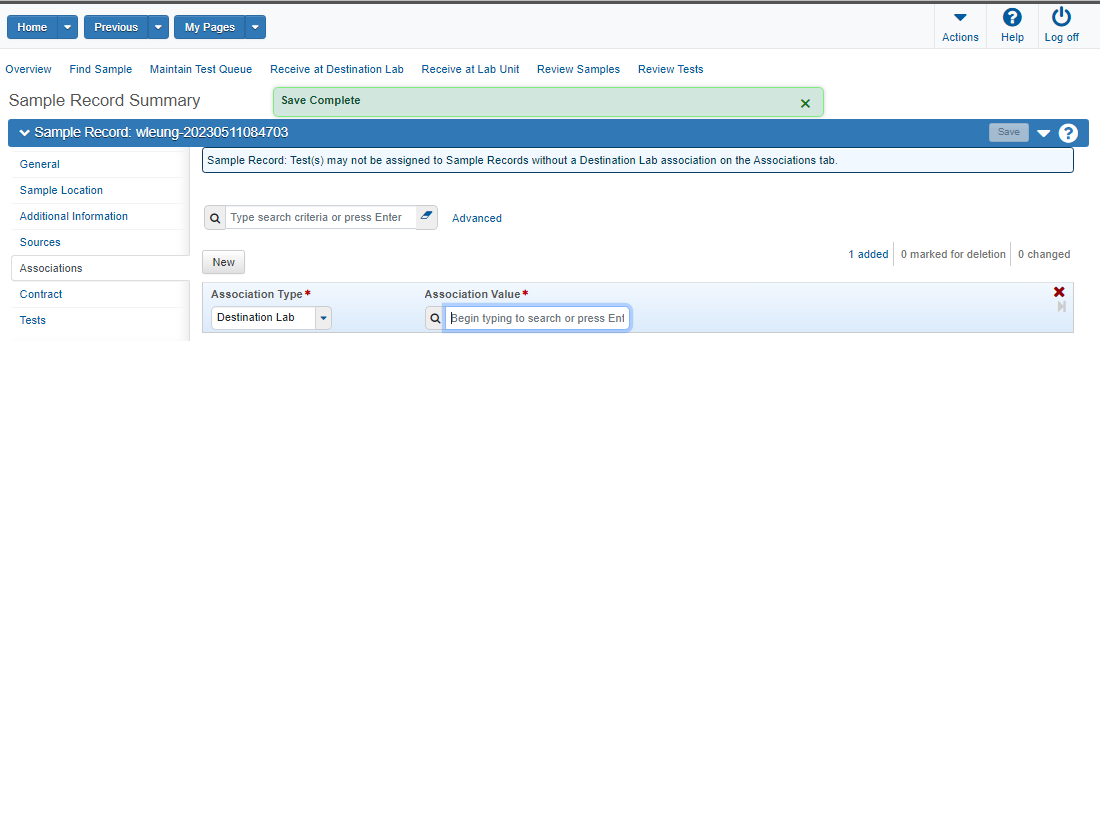Viewport: 1100px width, 826px height.
Task: Click the Sample Record Summary heading
Action: [x=105, y=100]
